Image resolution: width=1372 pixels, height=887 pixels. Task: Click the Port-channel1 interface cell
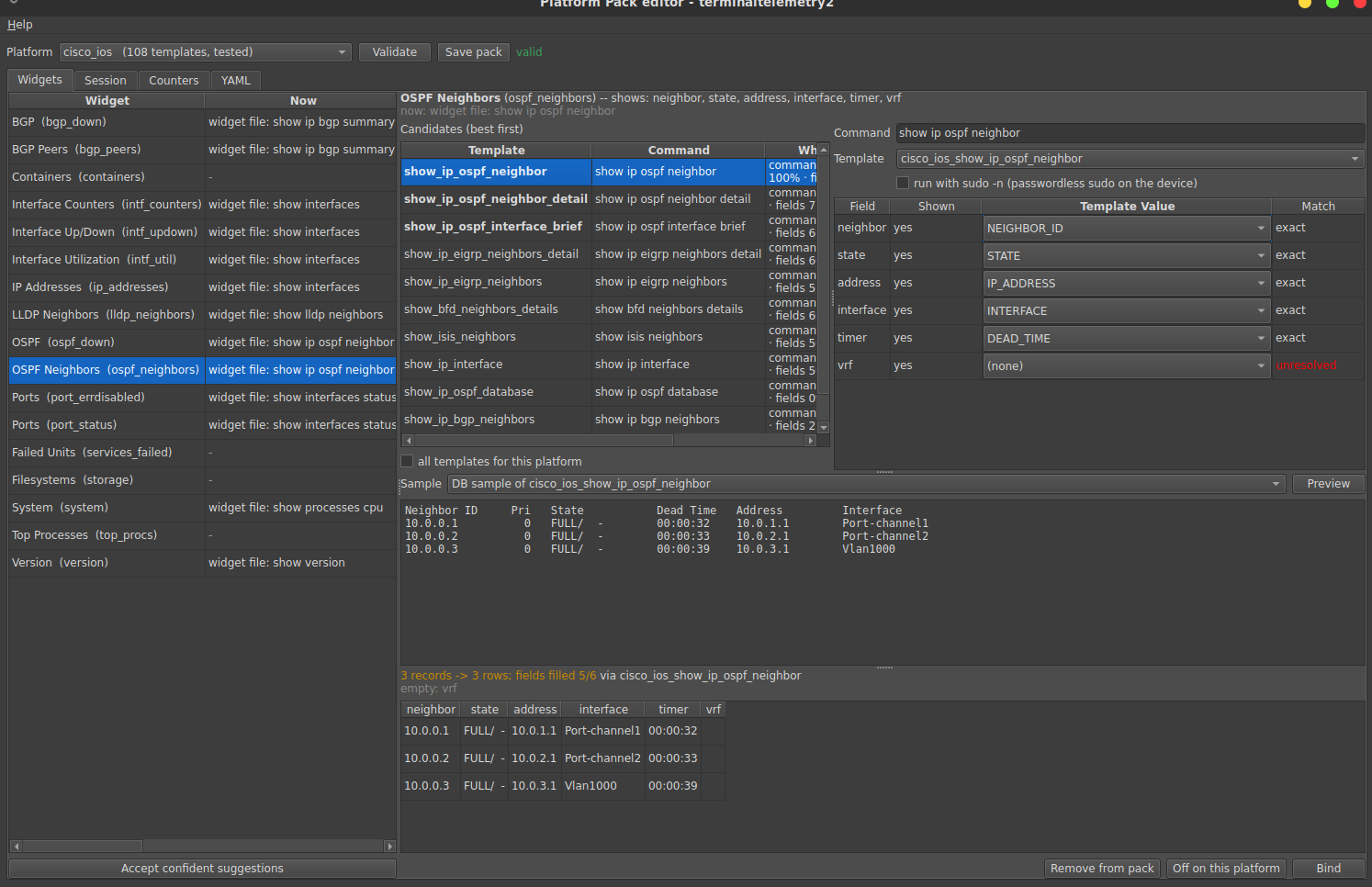[x=602, y=731]
